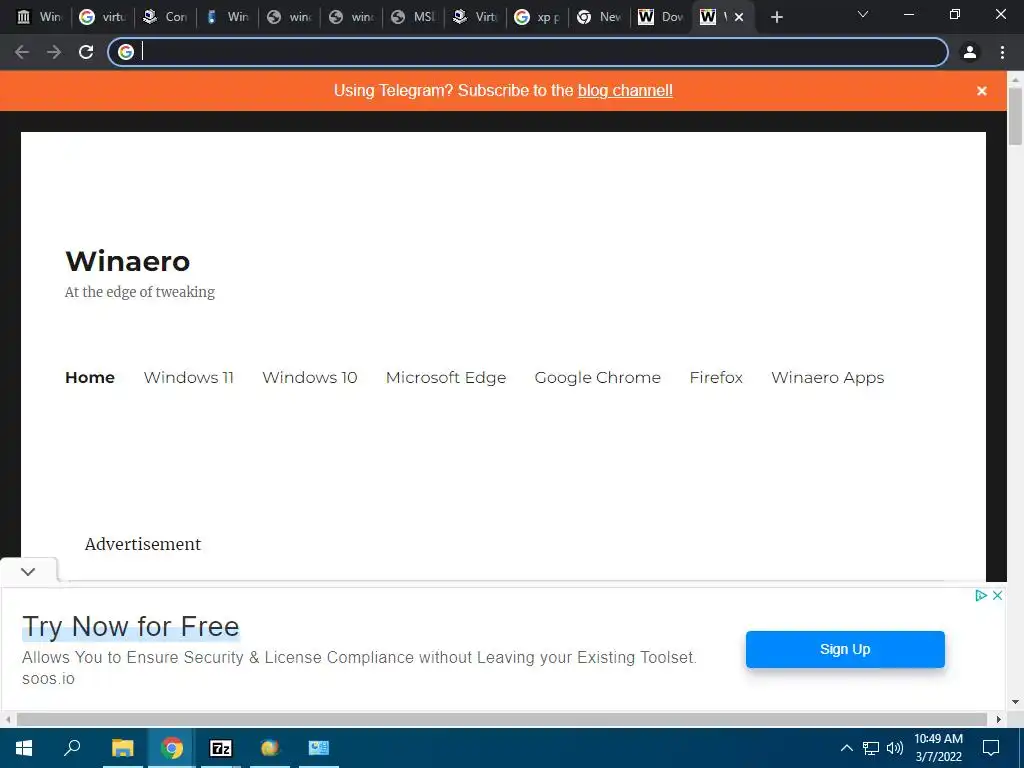Switch to the 'Dov' Winaero tab
This screenshot has width=1024, height=768.
click(661, 17)
